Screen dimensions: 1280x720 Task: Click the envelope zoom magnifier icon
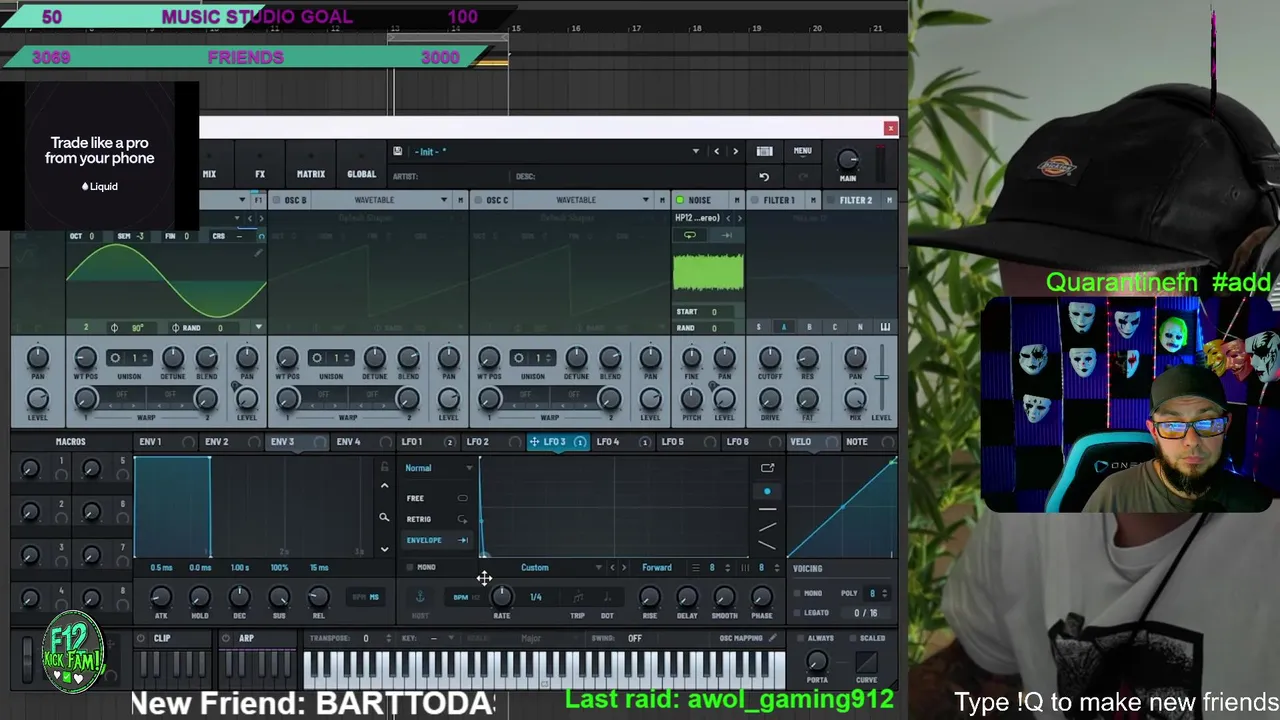pyautogui.click(x=384, y=518)
